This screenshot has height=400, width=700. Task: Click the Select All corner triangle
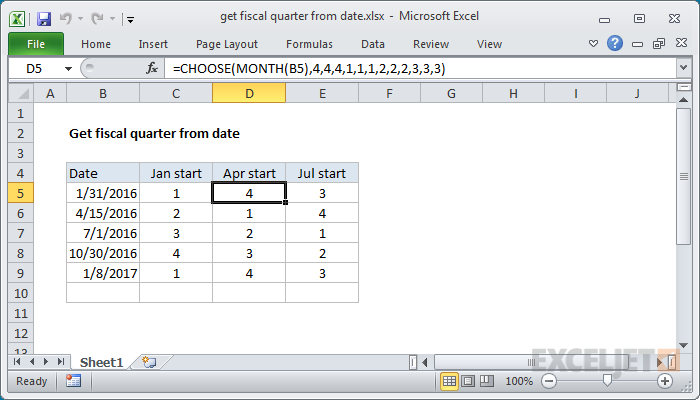[x=21, y=93]
